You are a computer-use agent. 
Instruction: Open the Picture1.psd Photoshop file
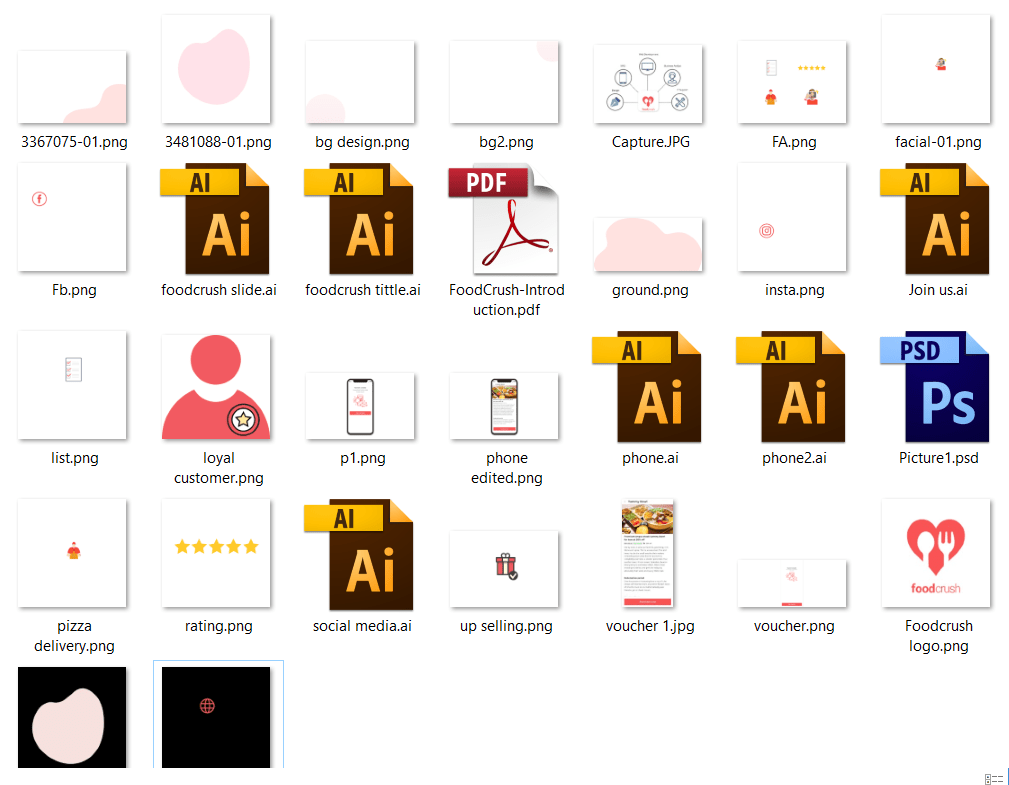click(x=935, y=386)
